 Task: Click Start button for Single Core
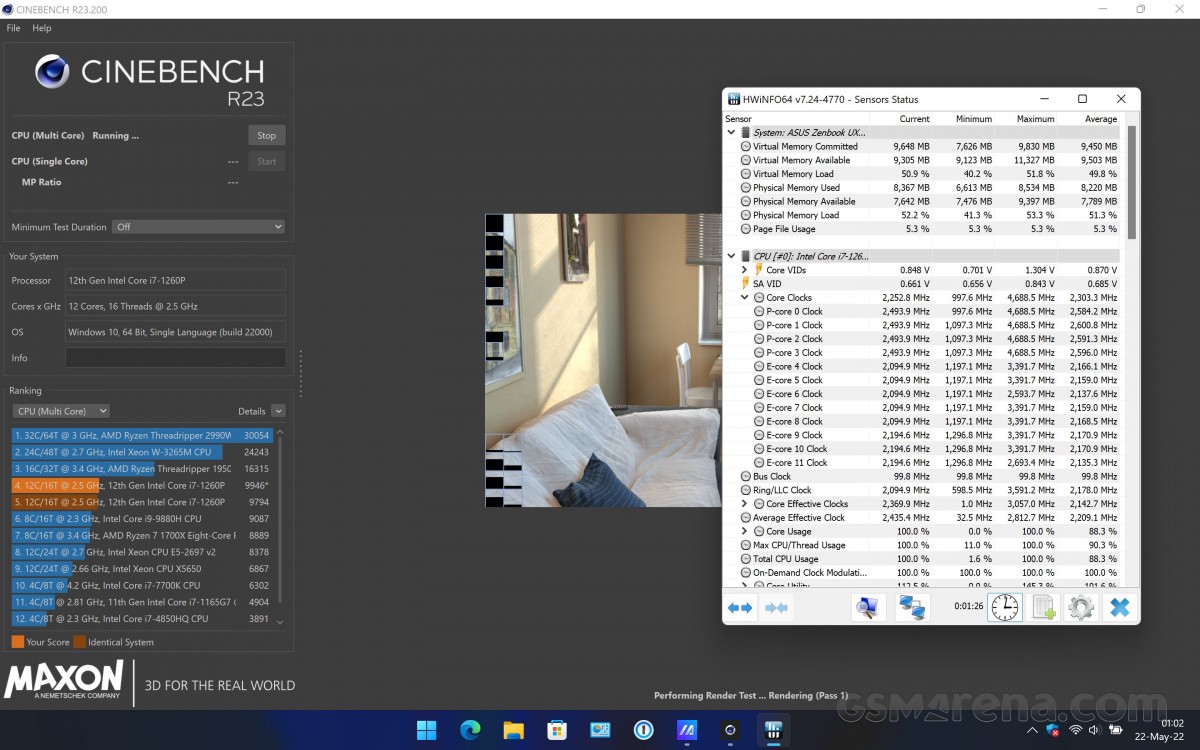pos(266,161)
